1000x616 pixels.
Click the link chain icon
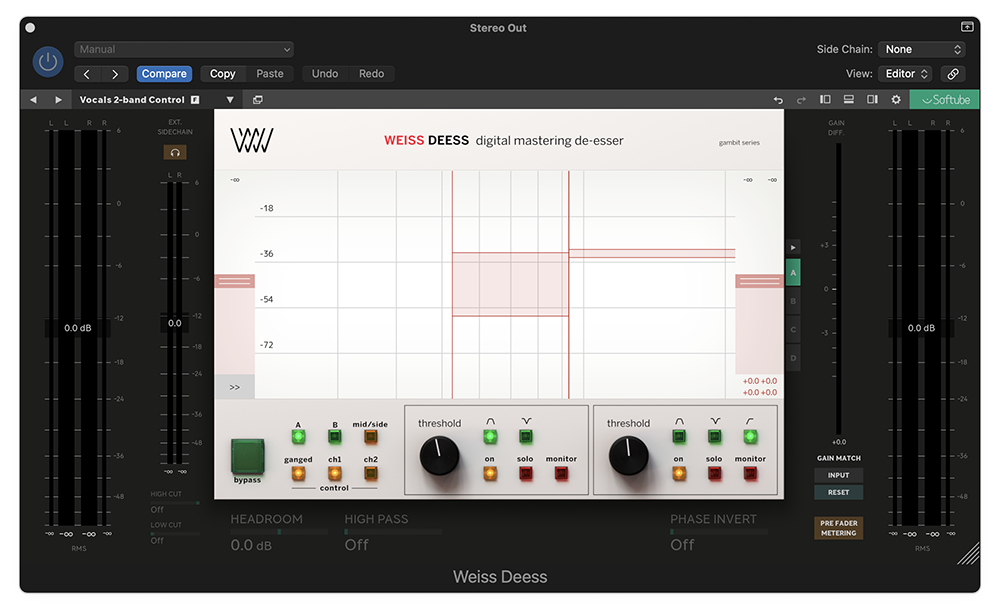pos(953,74)
